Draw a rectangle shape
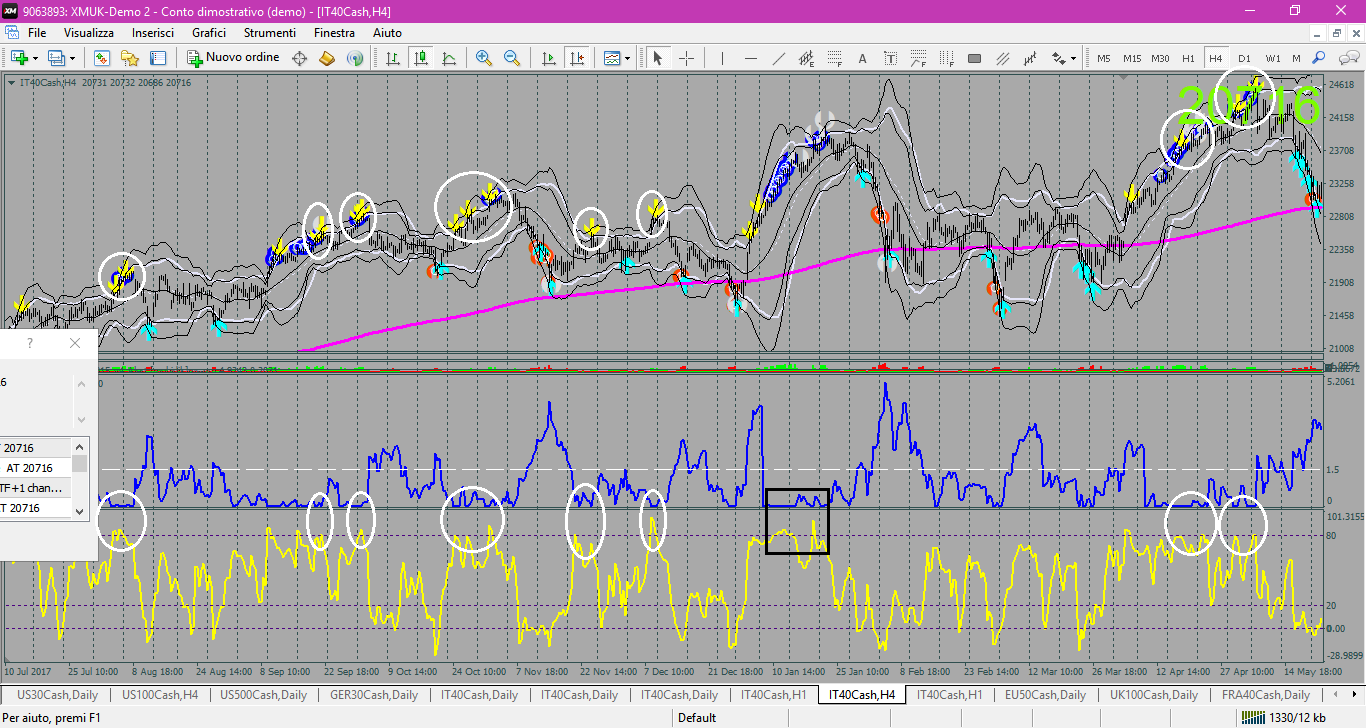Viewport: 1366px width, 728px height. coord(974,58)
